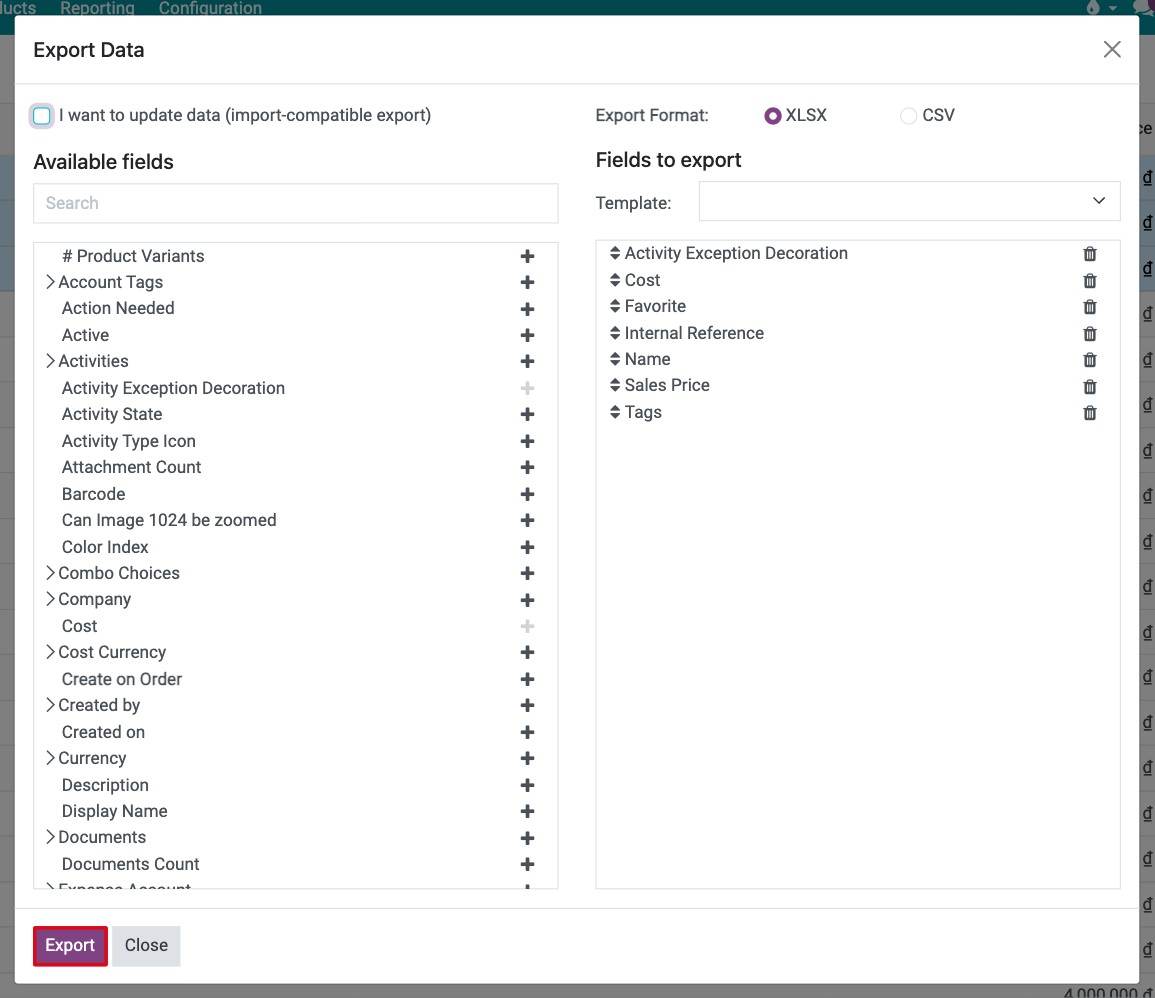Add '# Product Variants' field with plus icon
Image resolution: width=1155 pixels, height=998 pixels.
pos(527,256)
